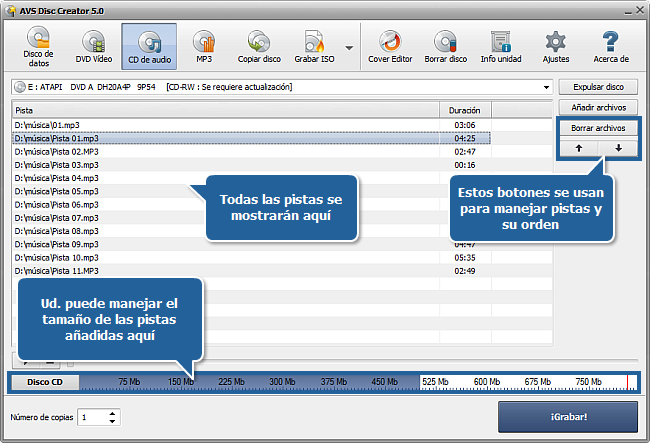This screenshot has width=650, height=443.
Task: Open the Grabar ISO tool
Action: [x=314, y=46]
